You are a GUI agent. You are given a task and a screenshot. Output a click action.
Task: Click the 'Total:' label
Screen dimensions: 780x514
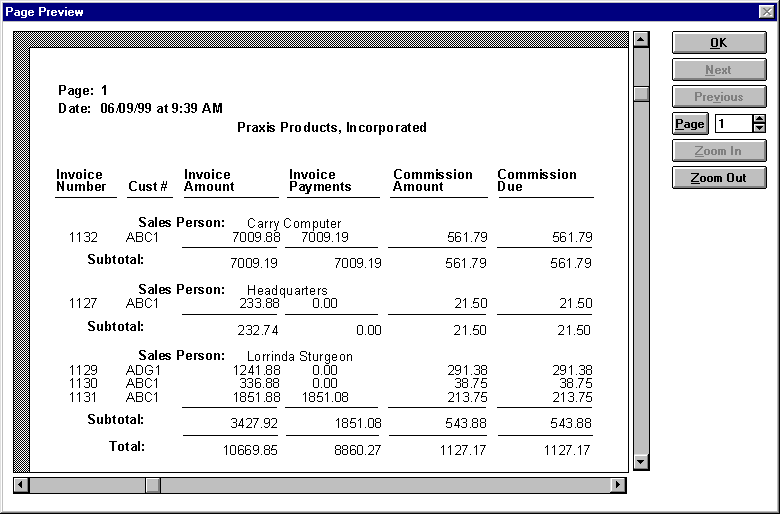click(x=127, y=446)
